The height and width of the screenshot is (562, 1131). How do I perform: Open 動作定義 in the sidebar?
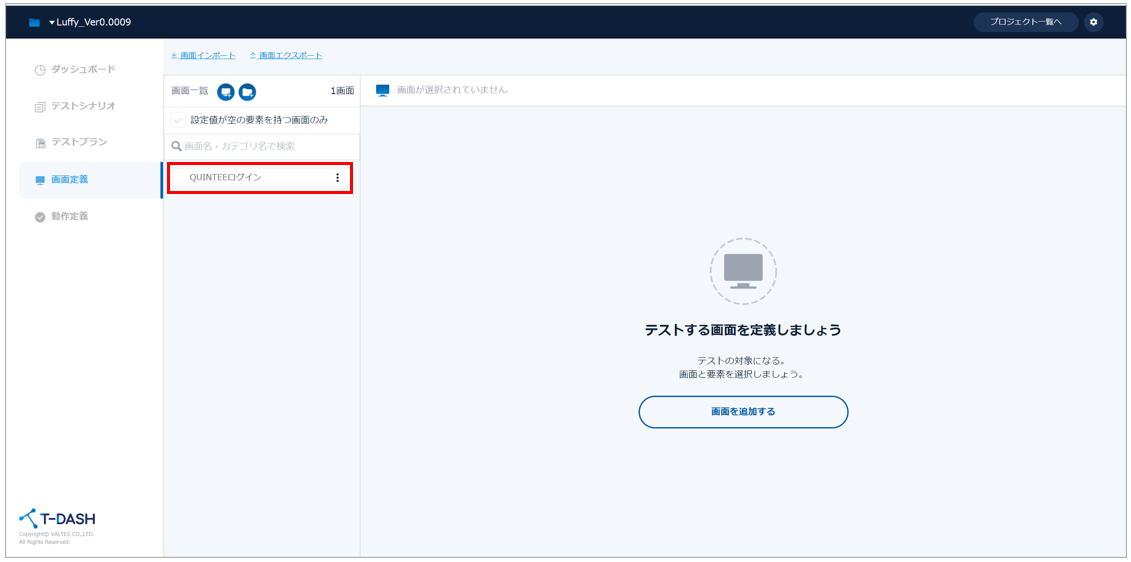pyautogui.click(x=70, y=216)
